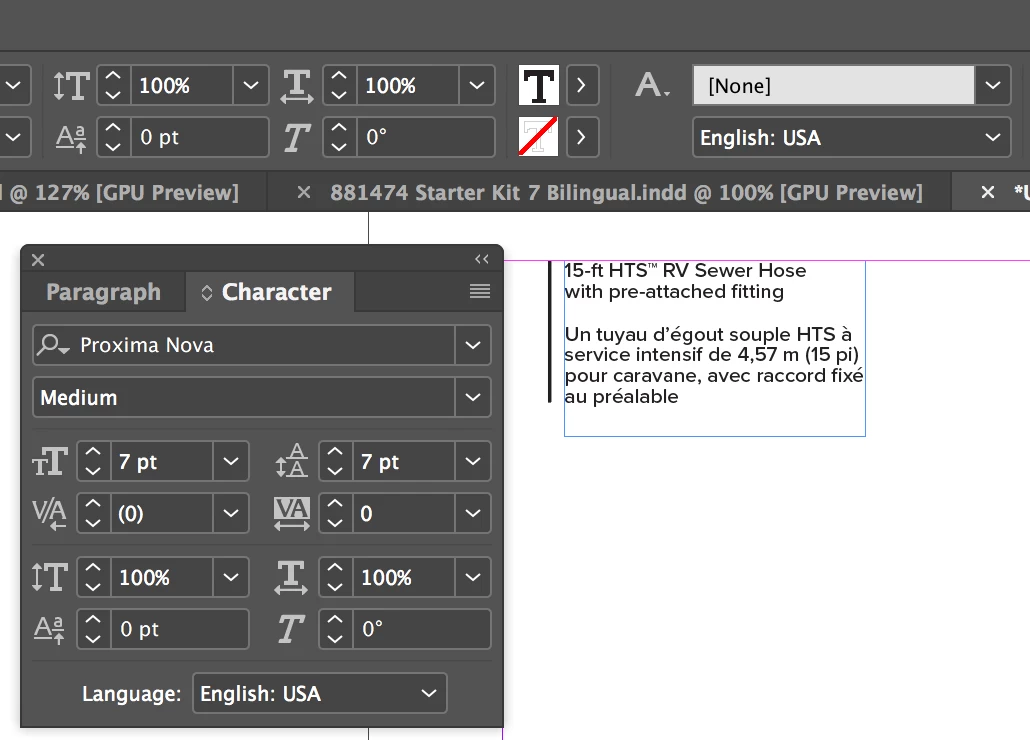Select the text stroke none swatch
Viewport: 1030px width, 740px height.
click(539, 137)
